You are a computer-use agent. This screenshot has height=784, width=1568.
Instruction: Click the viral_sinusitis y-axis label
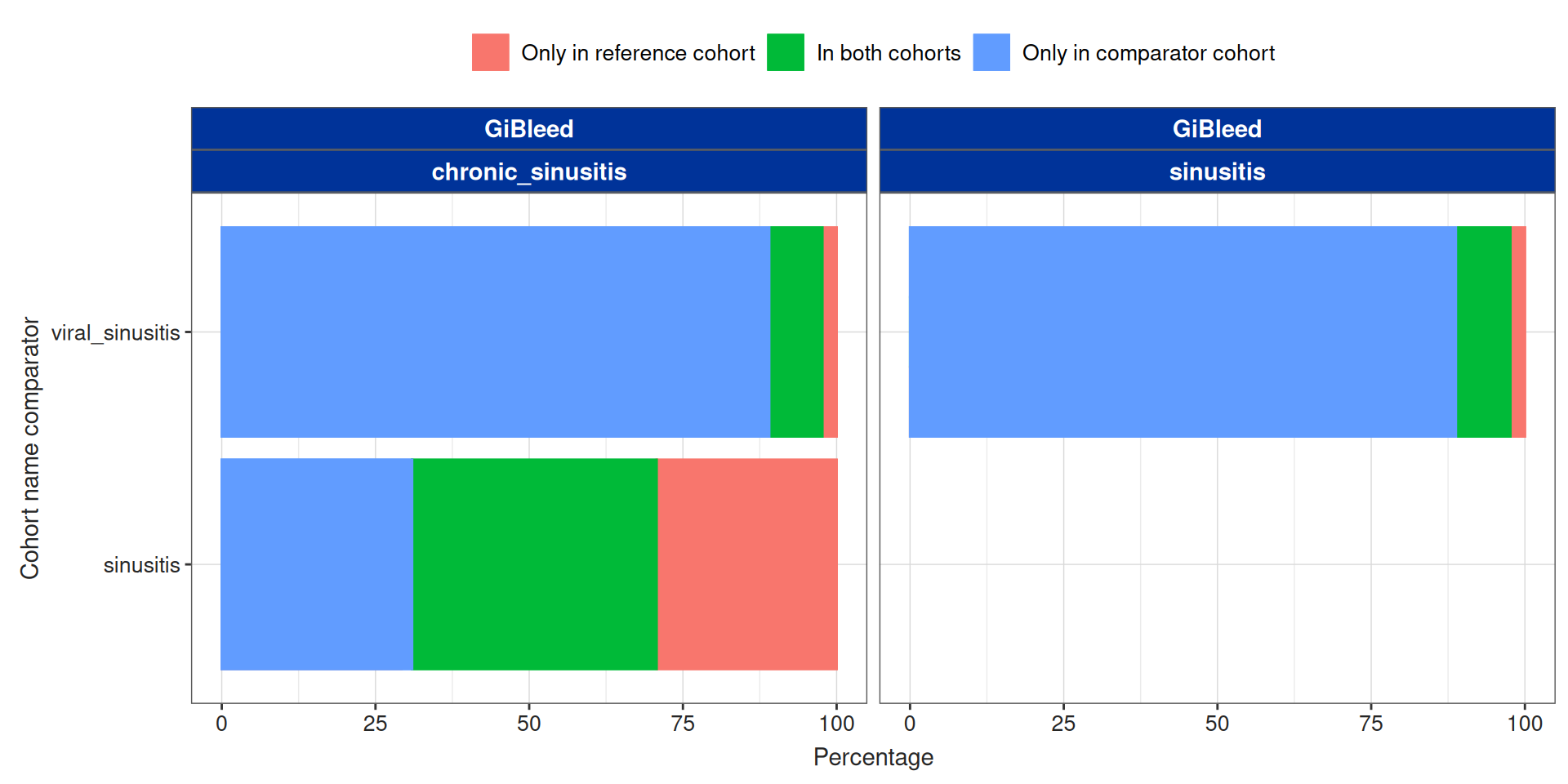coord(115,332)
